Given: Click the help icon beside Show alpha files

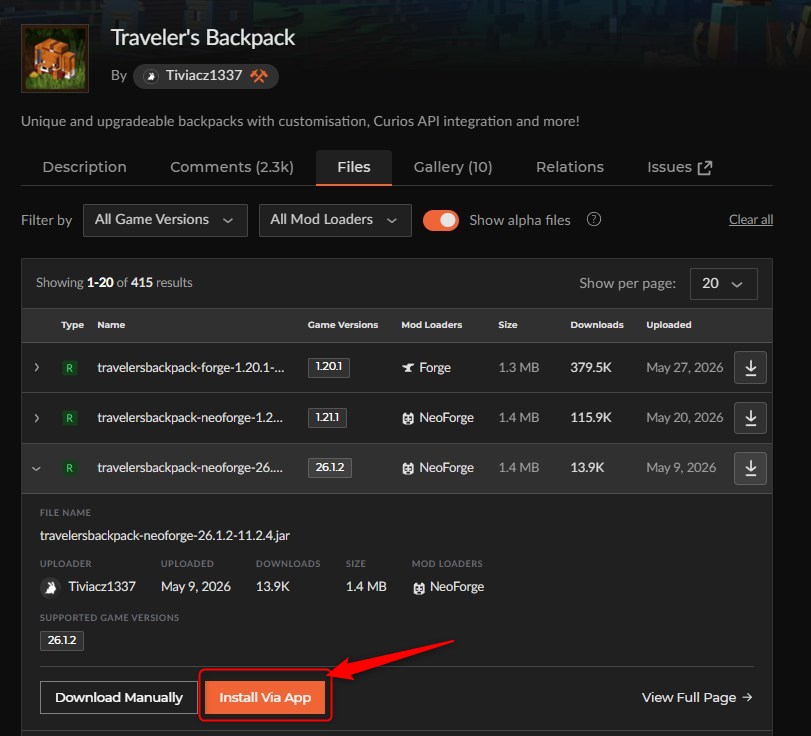Looking at the screenshot, I should [x=594, y=219].
